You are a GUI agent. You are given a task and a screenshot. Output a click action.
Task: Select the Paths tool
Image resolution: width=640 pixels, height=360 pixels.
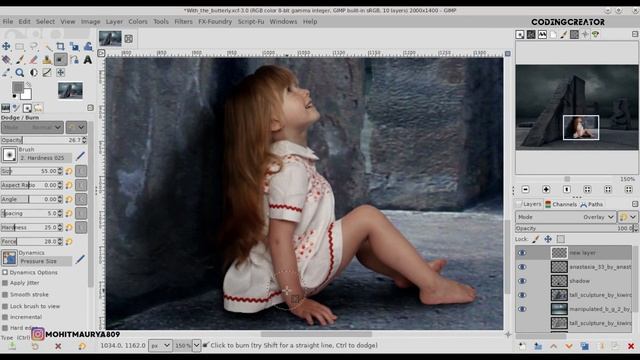click(x=74, y=60)
